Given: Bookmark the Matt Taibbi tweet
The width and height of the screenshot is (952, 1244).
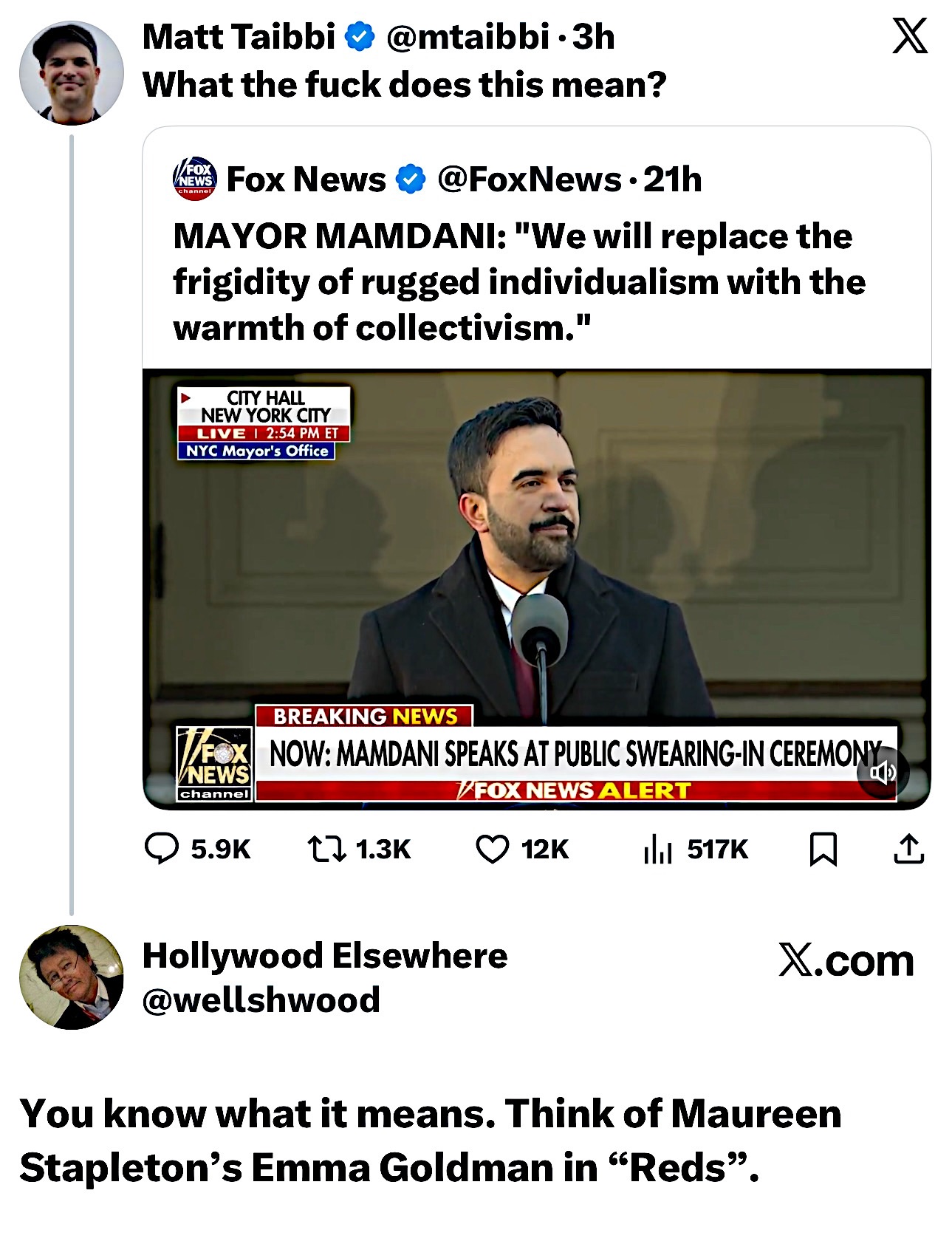Looking at the screenshot, I should coord(823,849).
